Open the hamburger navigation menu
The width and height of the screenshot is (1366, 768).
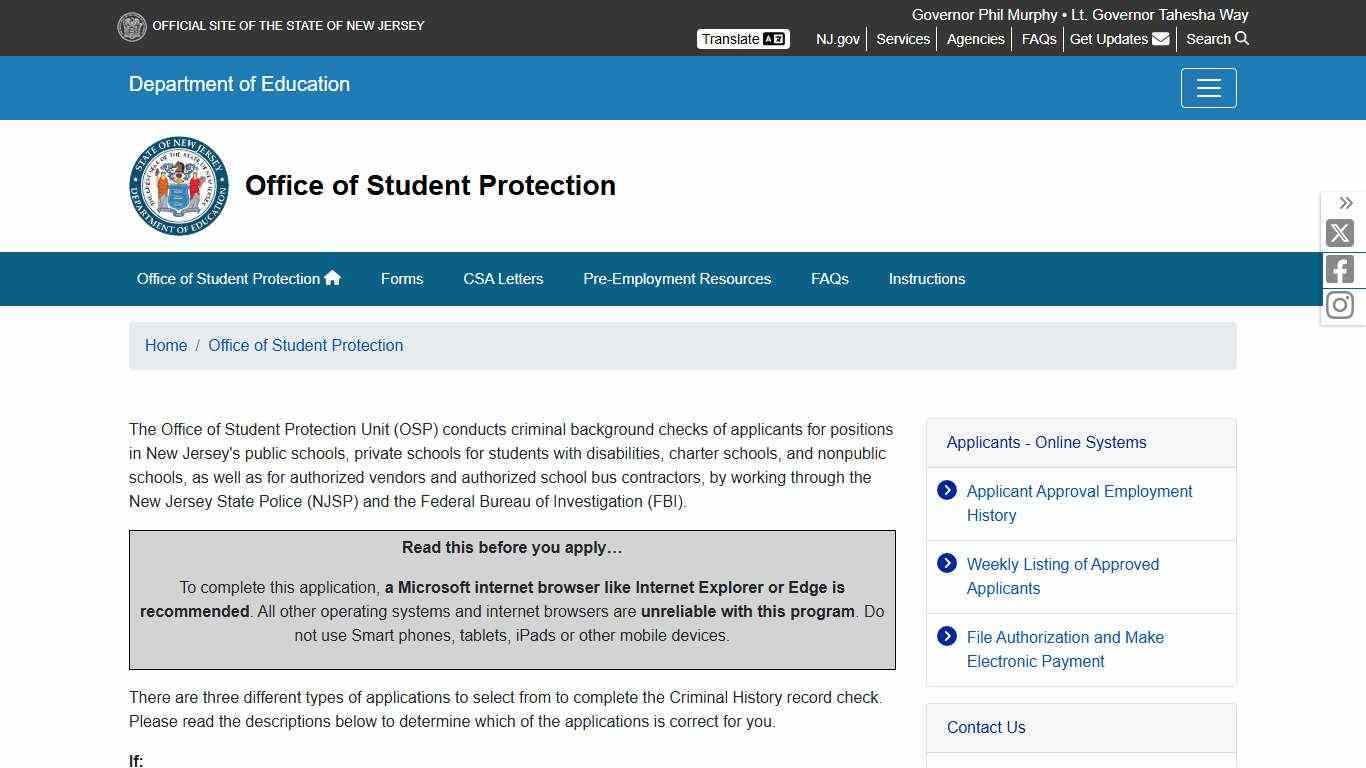pyautogui.click(x=1208, y=88)
